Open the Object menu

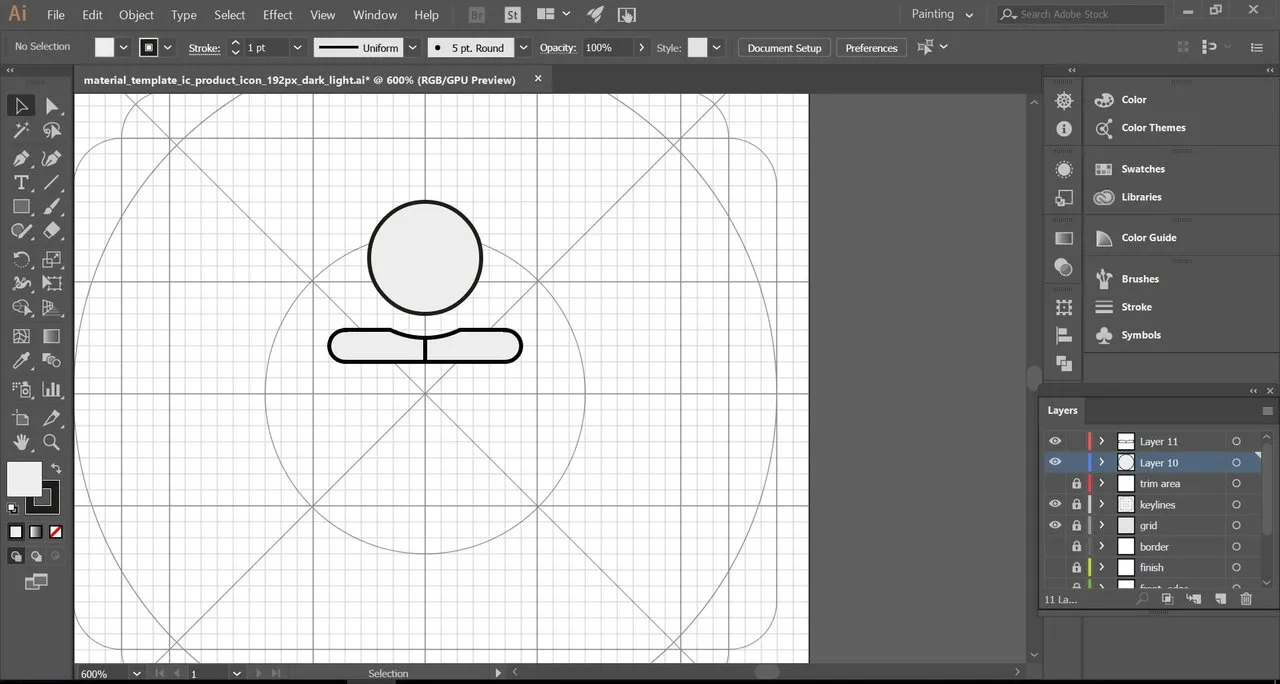[137, 15]
